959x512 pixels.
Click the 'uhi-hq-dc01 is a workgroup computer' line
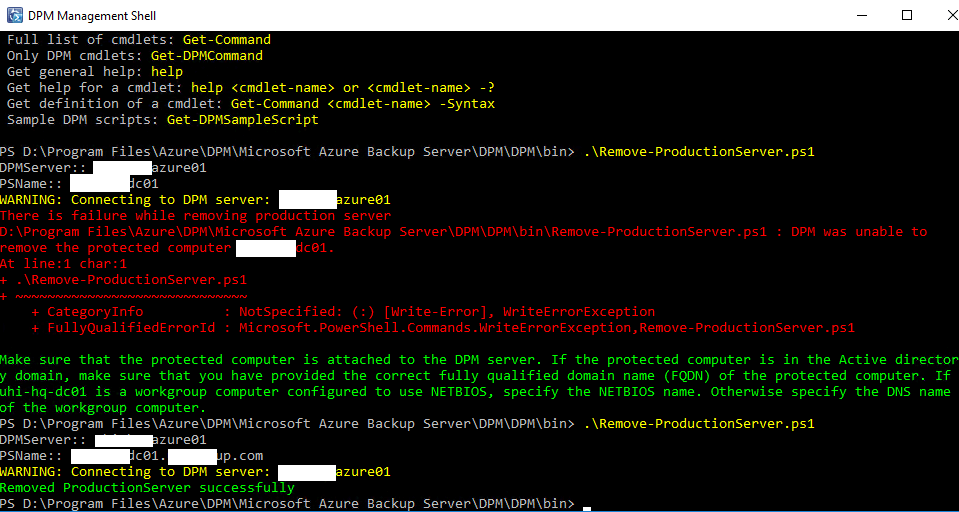tap(475, 391)
